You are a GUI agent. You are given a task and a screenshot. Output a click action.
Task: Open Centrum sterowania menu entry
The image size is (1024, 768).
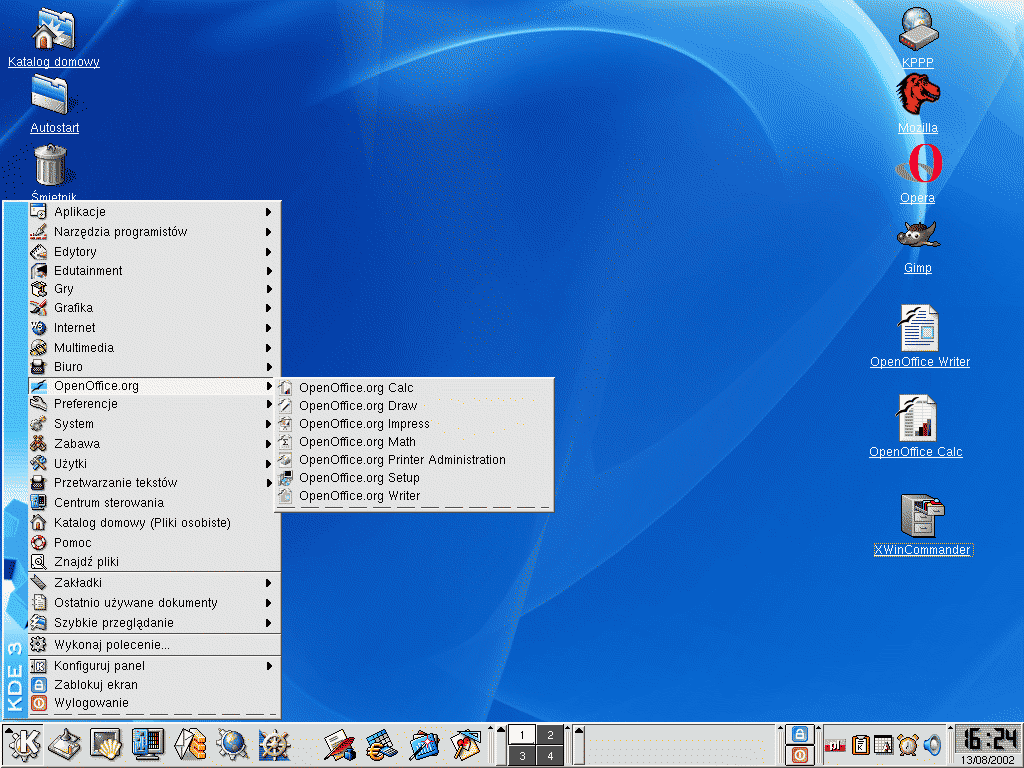coord(154,502)
